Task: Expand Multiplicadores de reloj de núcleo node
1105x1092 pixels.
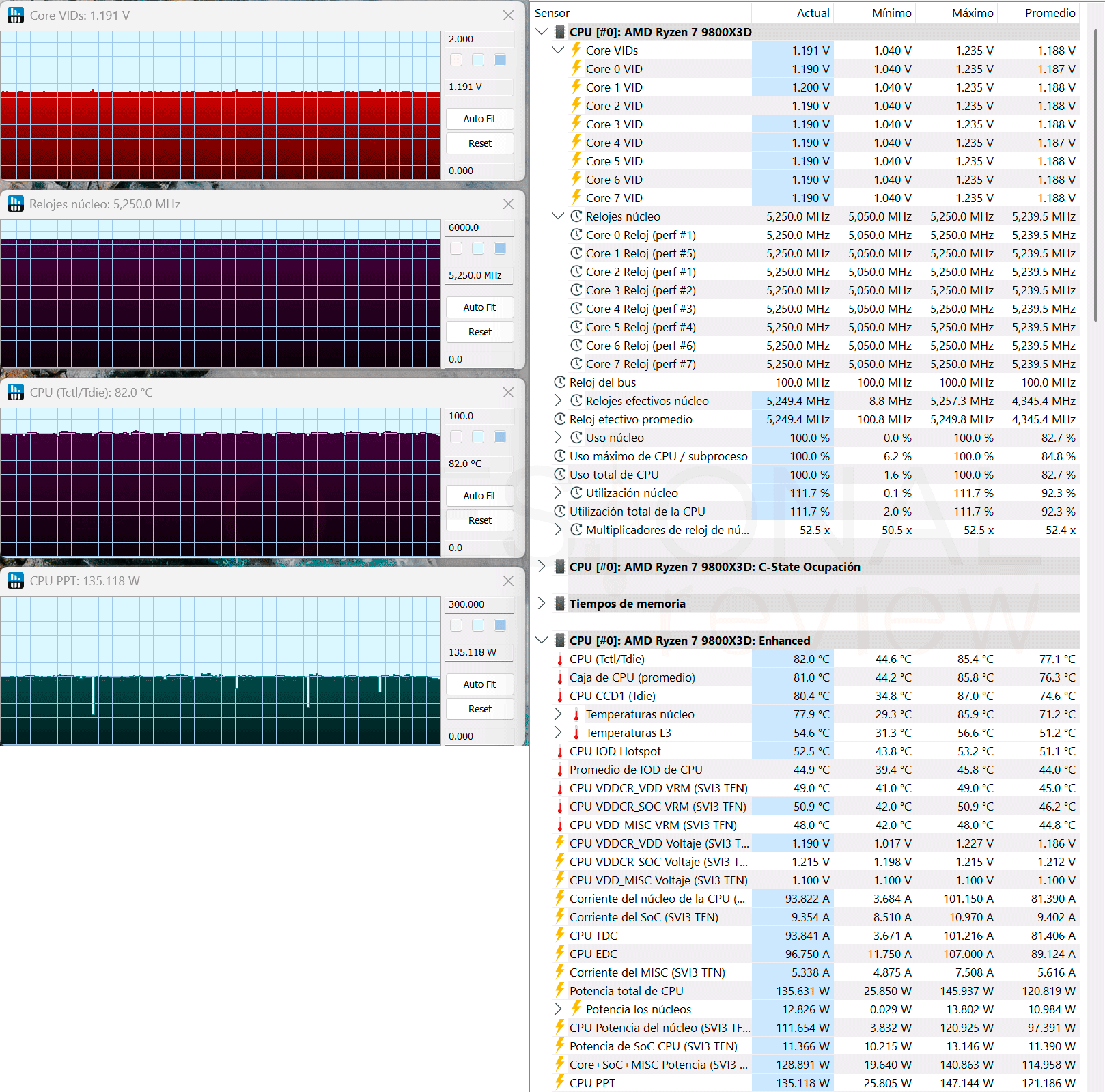Action: [558, 529]
